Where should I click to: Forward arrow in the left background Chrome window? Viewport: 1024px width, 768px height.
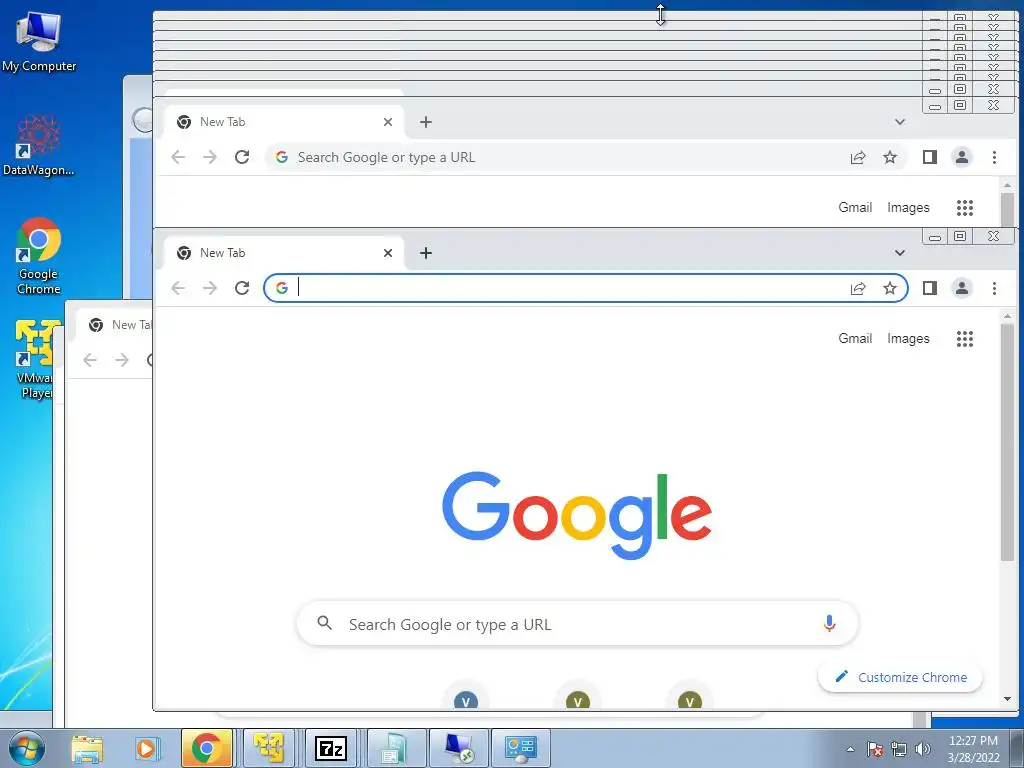(x=122, y=360)
